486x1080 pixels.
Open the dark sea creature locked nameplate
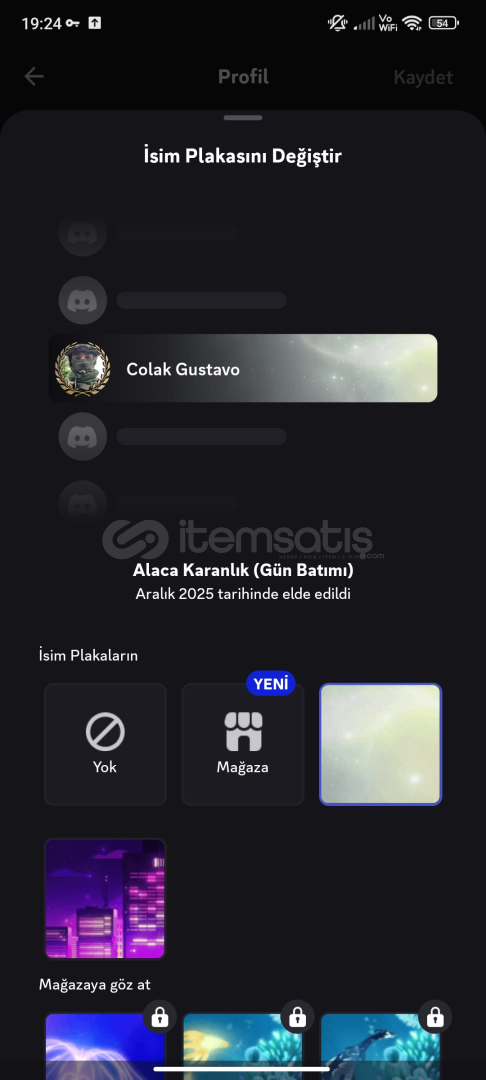(381, 1046)
